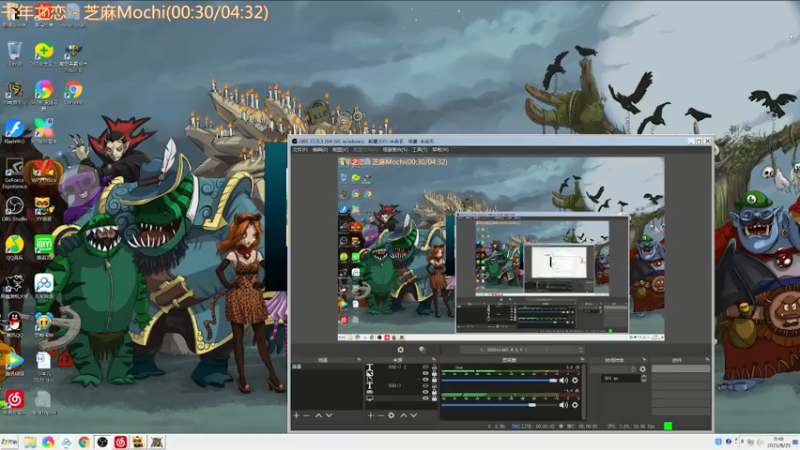
Task: Mute the second audio mixer channel
Action: [563, 405]
